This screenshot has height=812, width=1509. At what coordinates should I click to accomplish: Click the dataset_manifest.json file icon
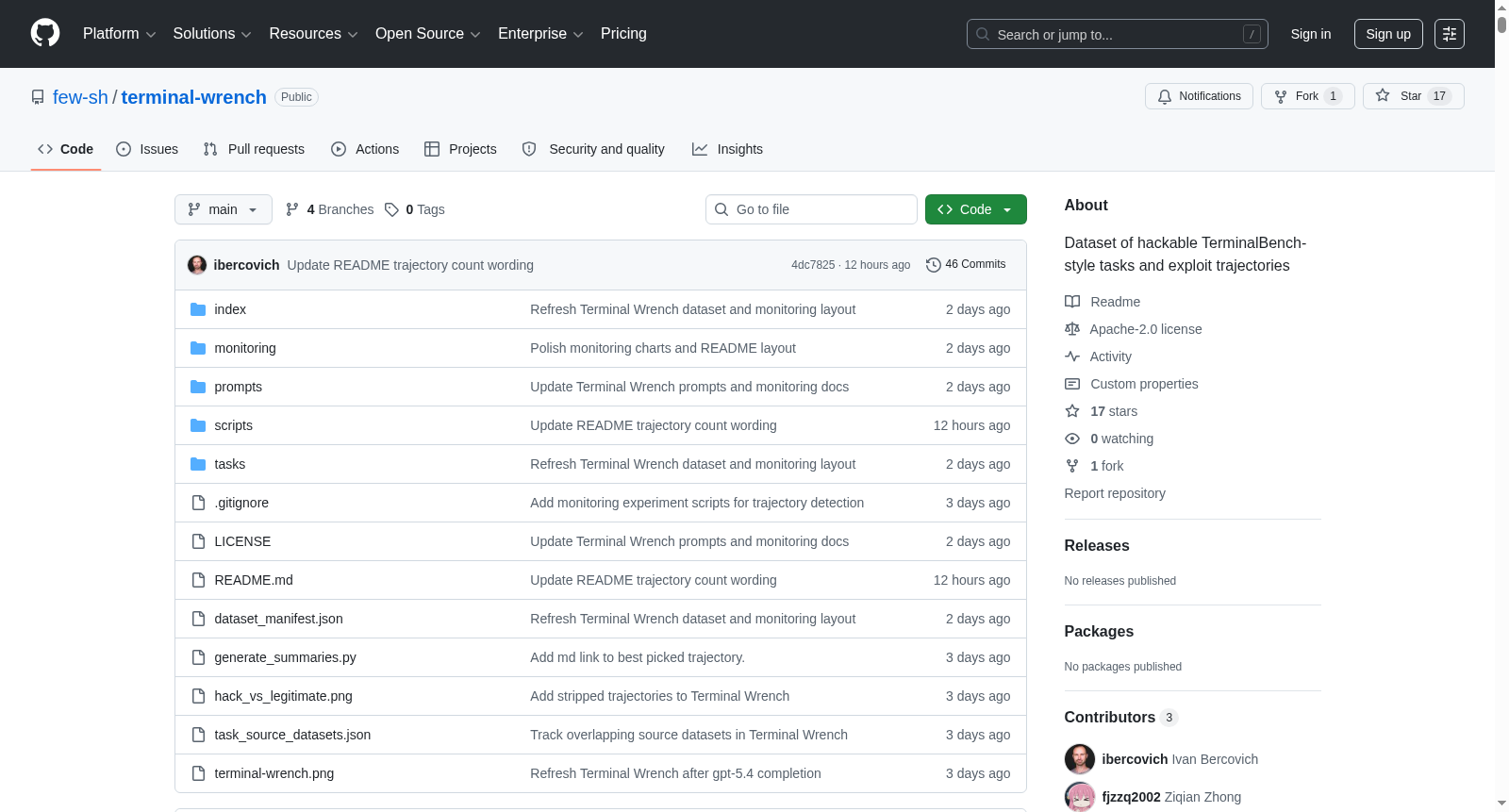coord(198,619)
